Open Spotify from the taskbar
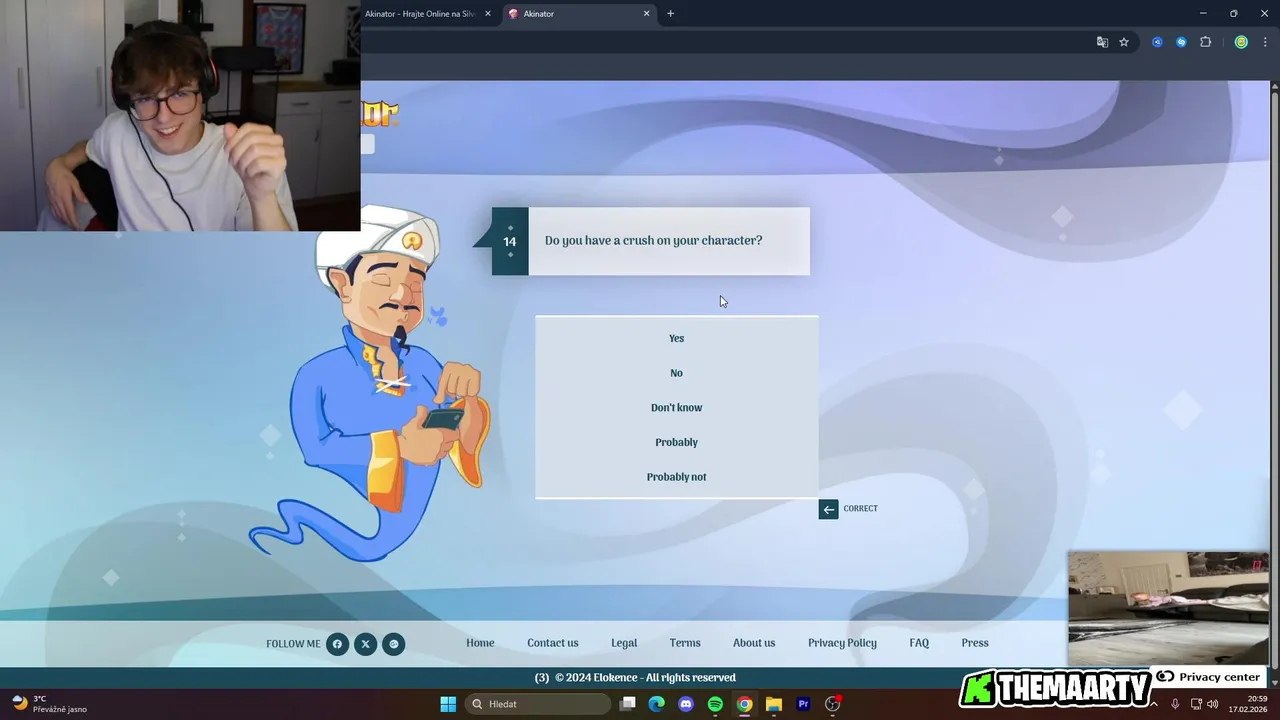This screenshot has width=1280, height=720. 715,704
